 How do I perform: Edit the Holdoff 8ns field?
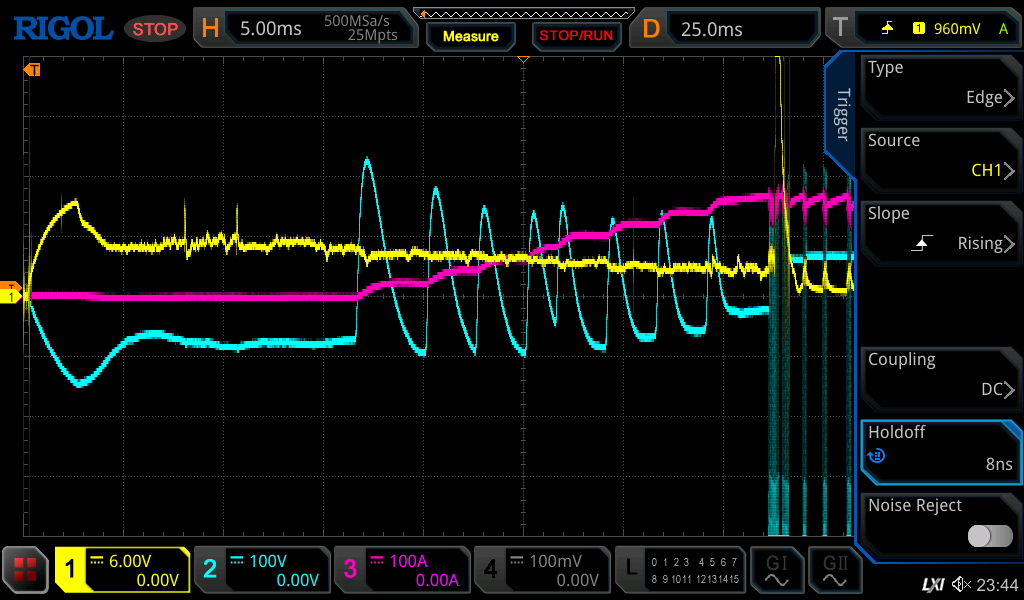[x=940, y=449]
